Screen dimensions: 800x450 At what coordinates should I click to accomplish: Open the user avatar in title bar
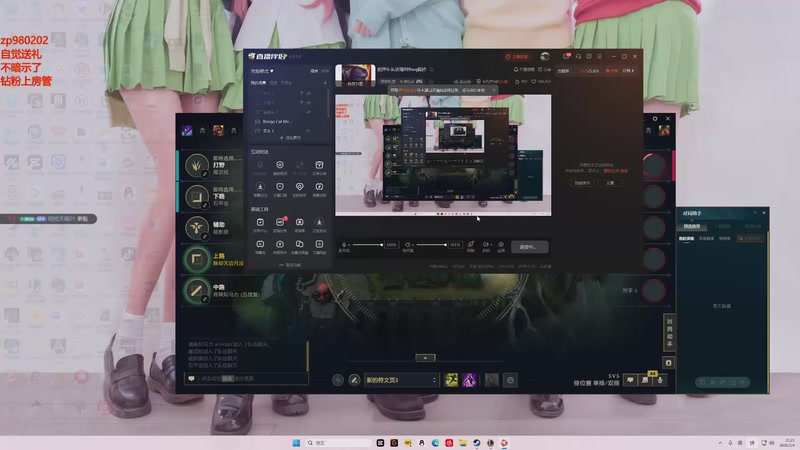click(x=545, y=56)
